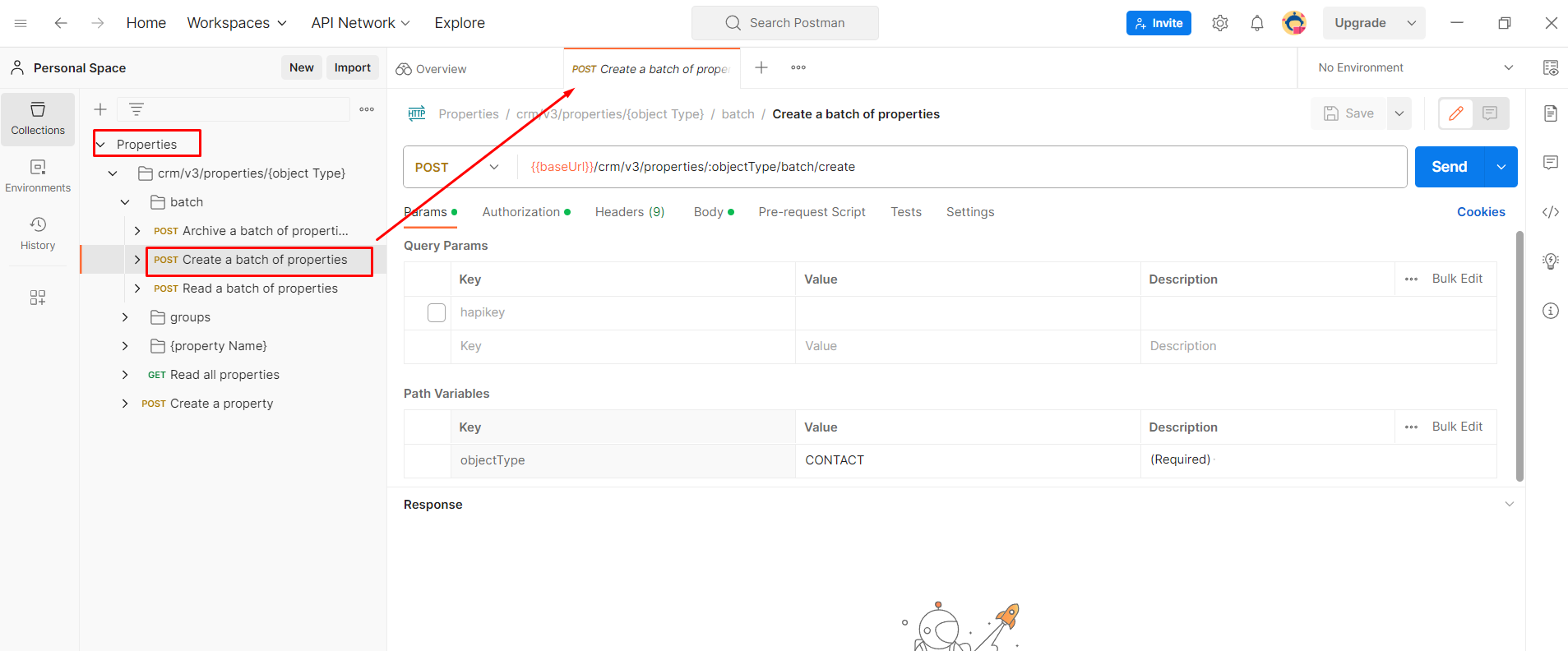Click the filter collections icon
This screenshot has height=651, width=1568.
tap(136, 109)
